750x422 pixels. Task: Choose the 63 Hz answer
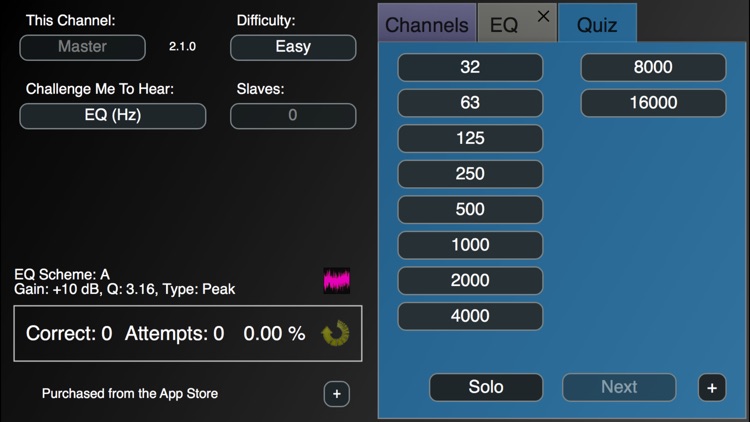(470, 103)
